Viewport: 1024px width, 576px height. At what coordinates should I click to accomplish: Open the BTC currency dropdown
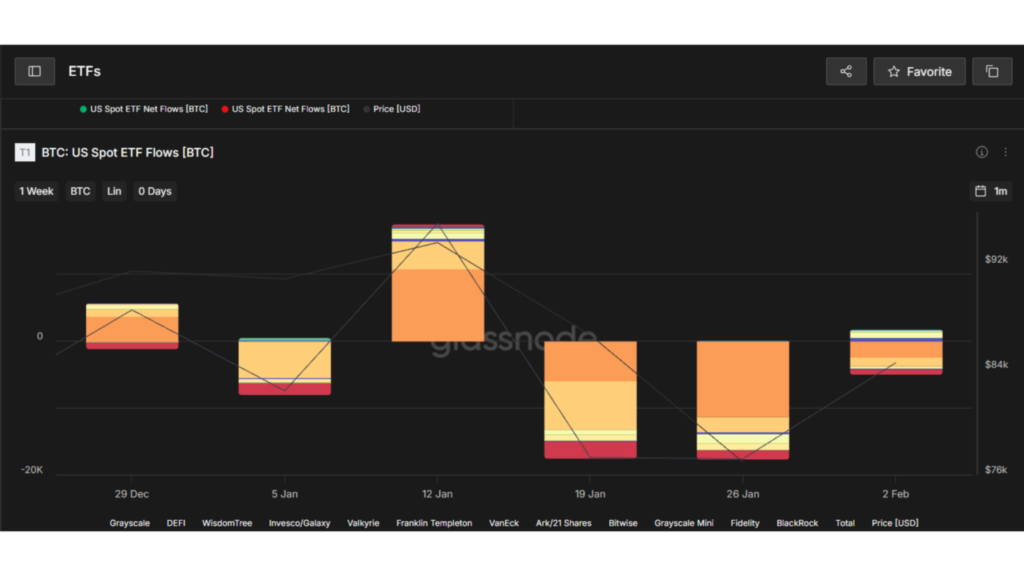pyautogui.click(x=80, y=191)
